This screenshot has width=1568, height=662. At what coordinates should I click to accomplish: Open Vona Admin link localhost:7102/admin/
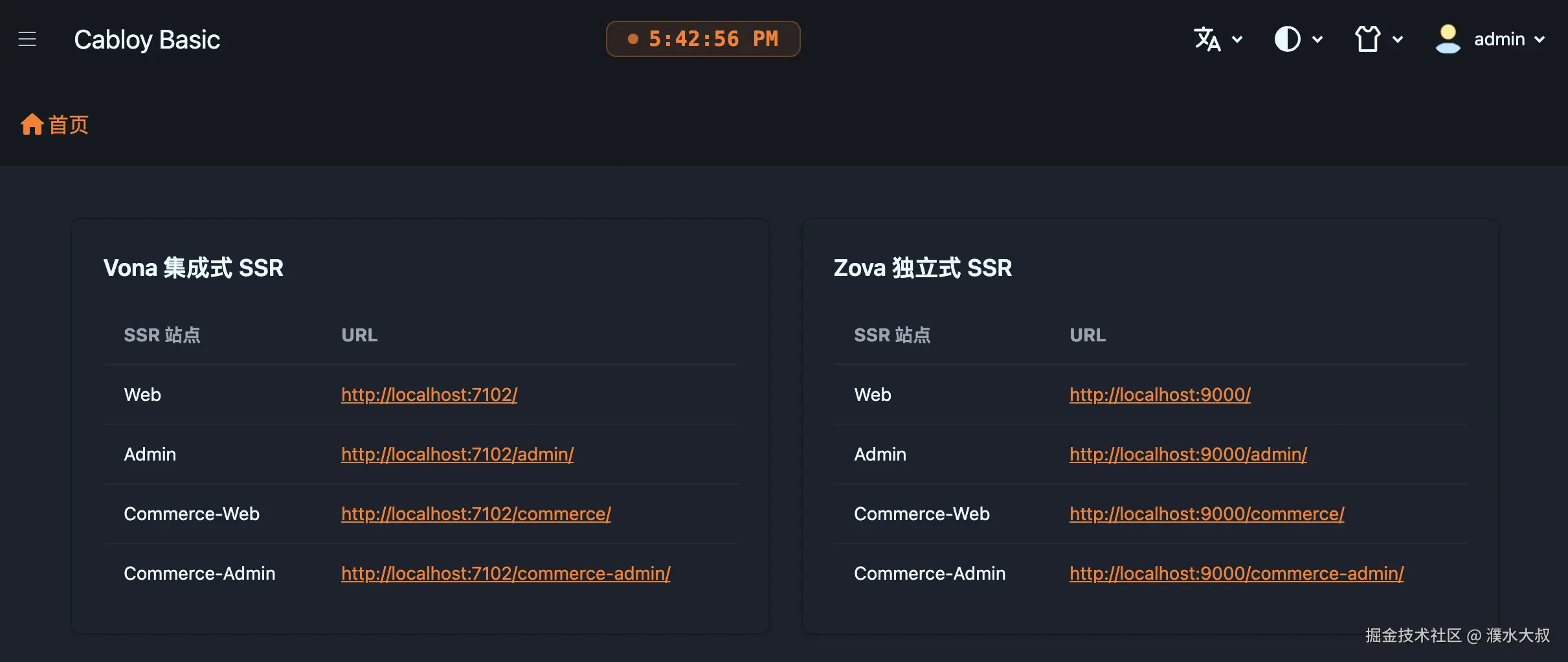457,454
